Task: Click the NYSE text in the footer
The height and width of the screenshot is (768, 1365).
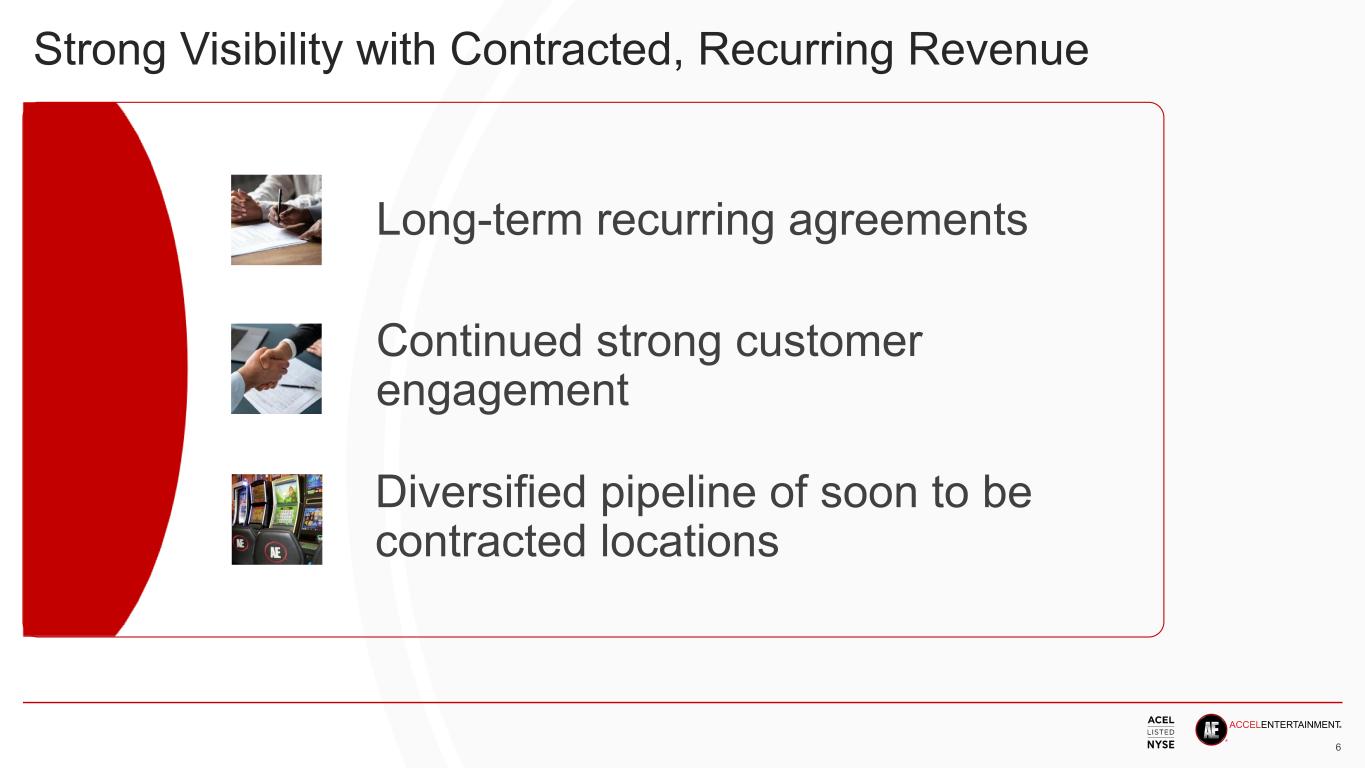Action: click(1161, 744)
